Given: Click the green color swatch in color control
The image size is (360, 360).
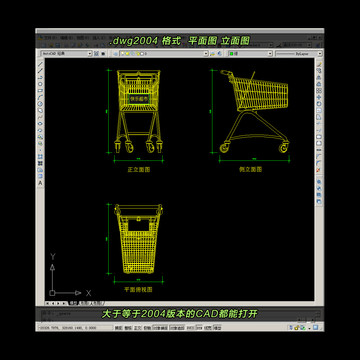Looking at the screenshot, I should point(231,53).
